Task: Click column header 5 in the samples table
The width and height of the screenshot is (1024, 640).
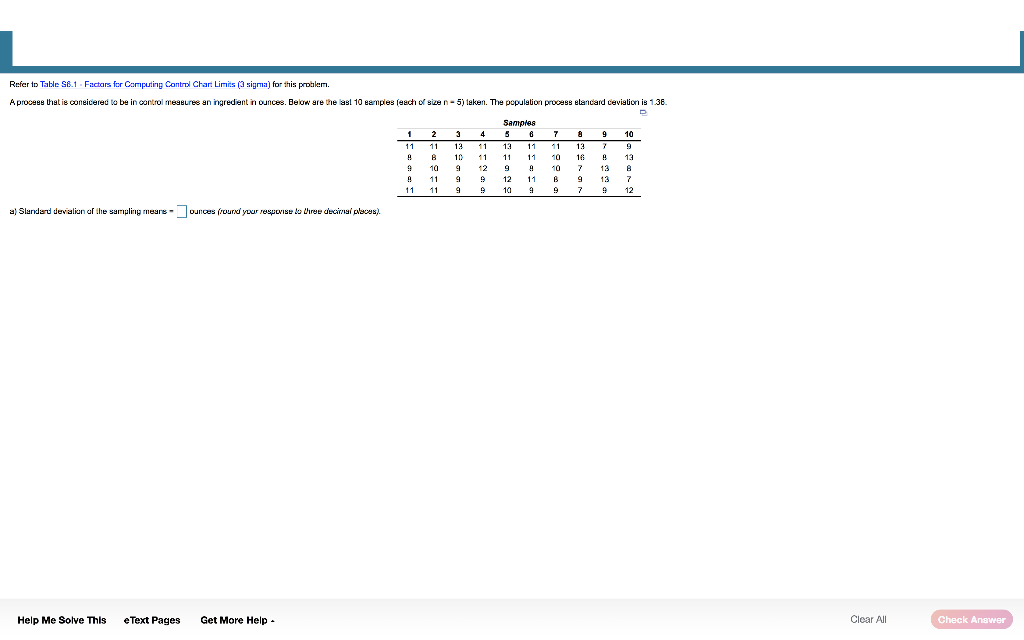Action: (506, 134)
